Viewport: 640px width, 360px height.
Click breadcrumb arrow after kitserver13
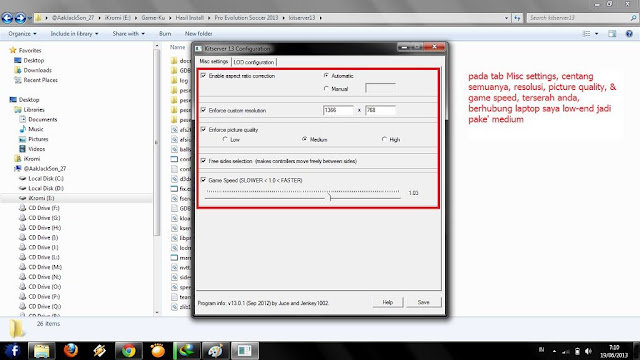tap(321, 18)
